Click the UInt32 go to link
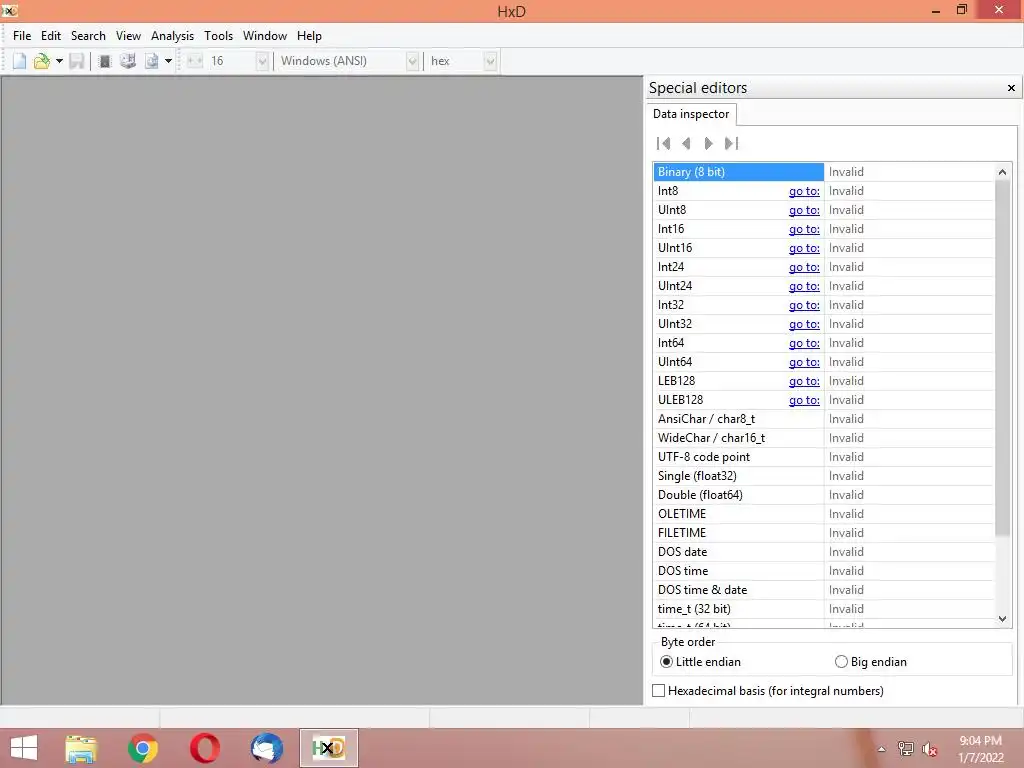This screenshot has height=768, width=1024. tap(804, 323)
